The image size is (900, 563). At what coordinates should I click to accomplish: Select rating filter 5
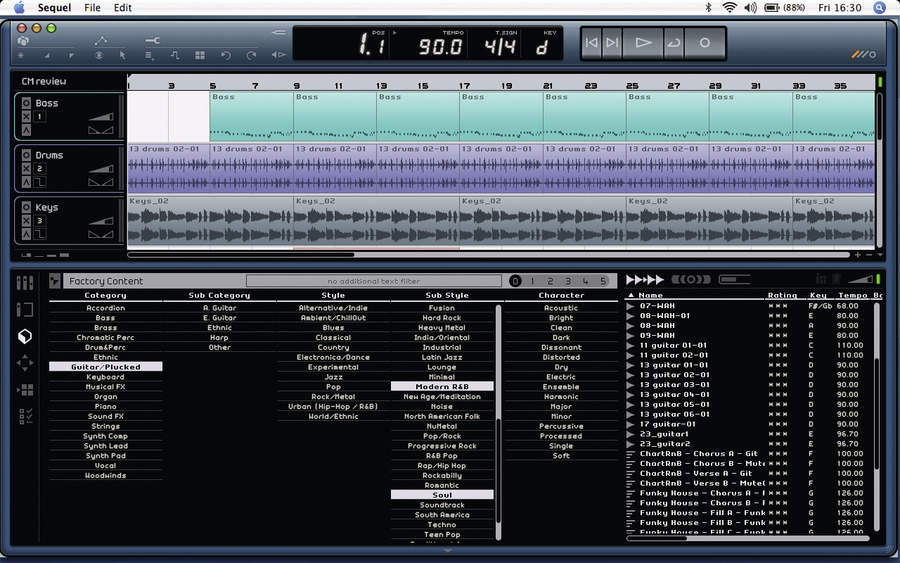click(x=603, y=281)
